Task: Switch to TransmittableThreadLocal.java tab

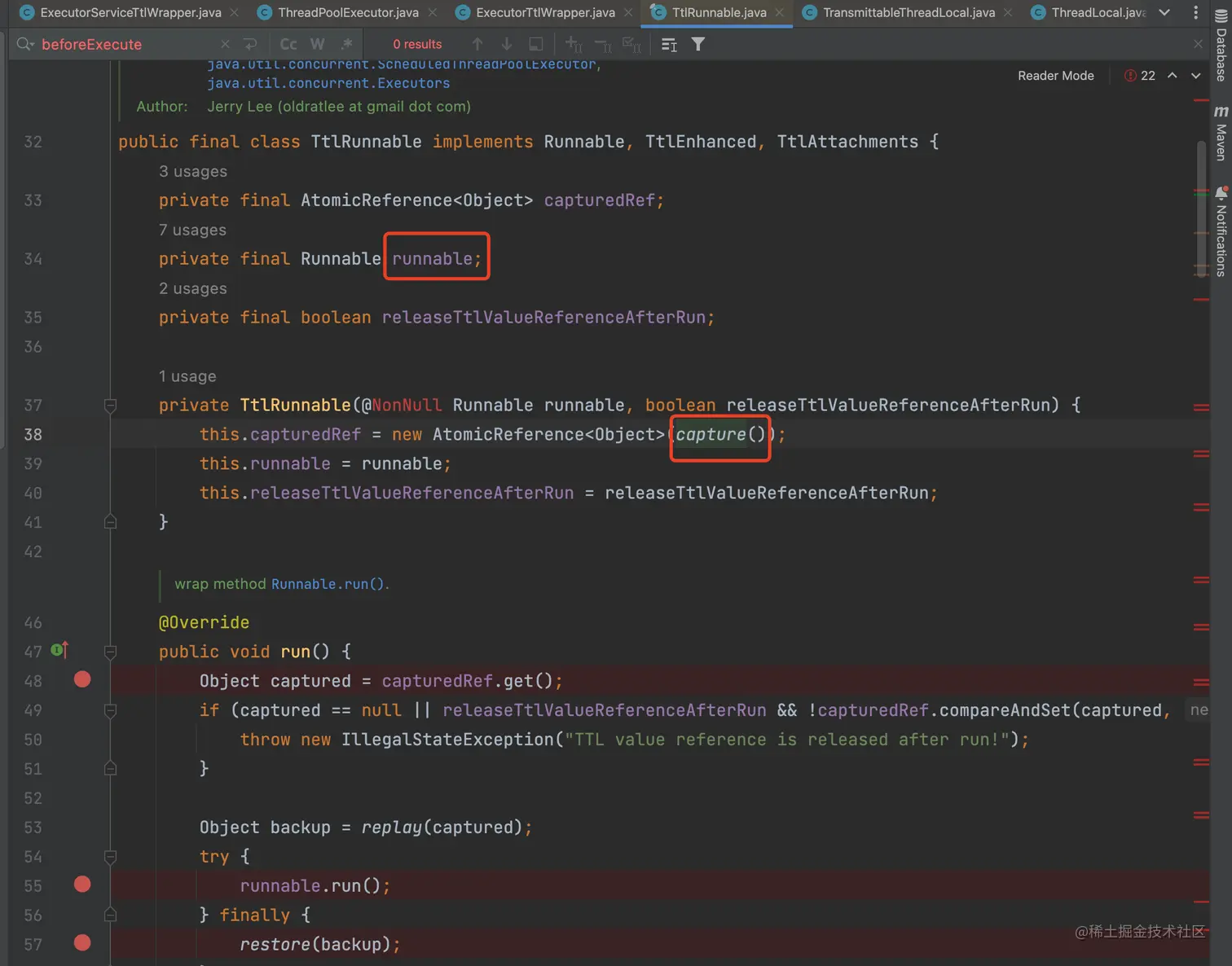Action: (x=909, y=12)
